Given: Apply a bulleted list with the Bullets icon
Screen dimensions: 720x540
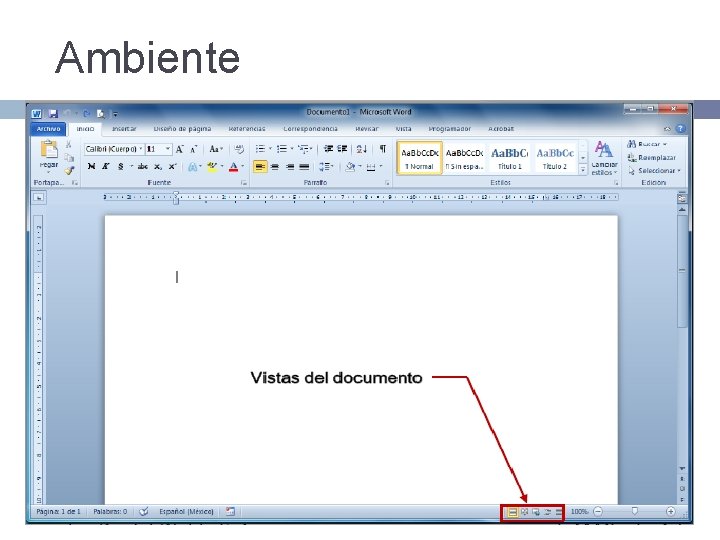Looking at the screenshot, I should tap(260, 149).
